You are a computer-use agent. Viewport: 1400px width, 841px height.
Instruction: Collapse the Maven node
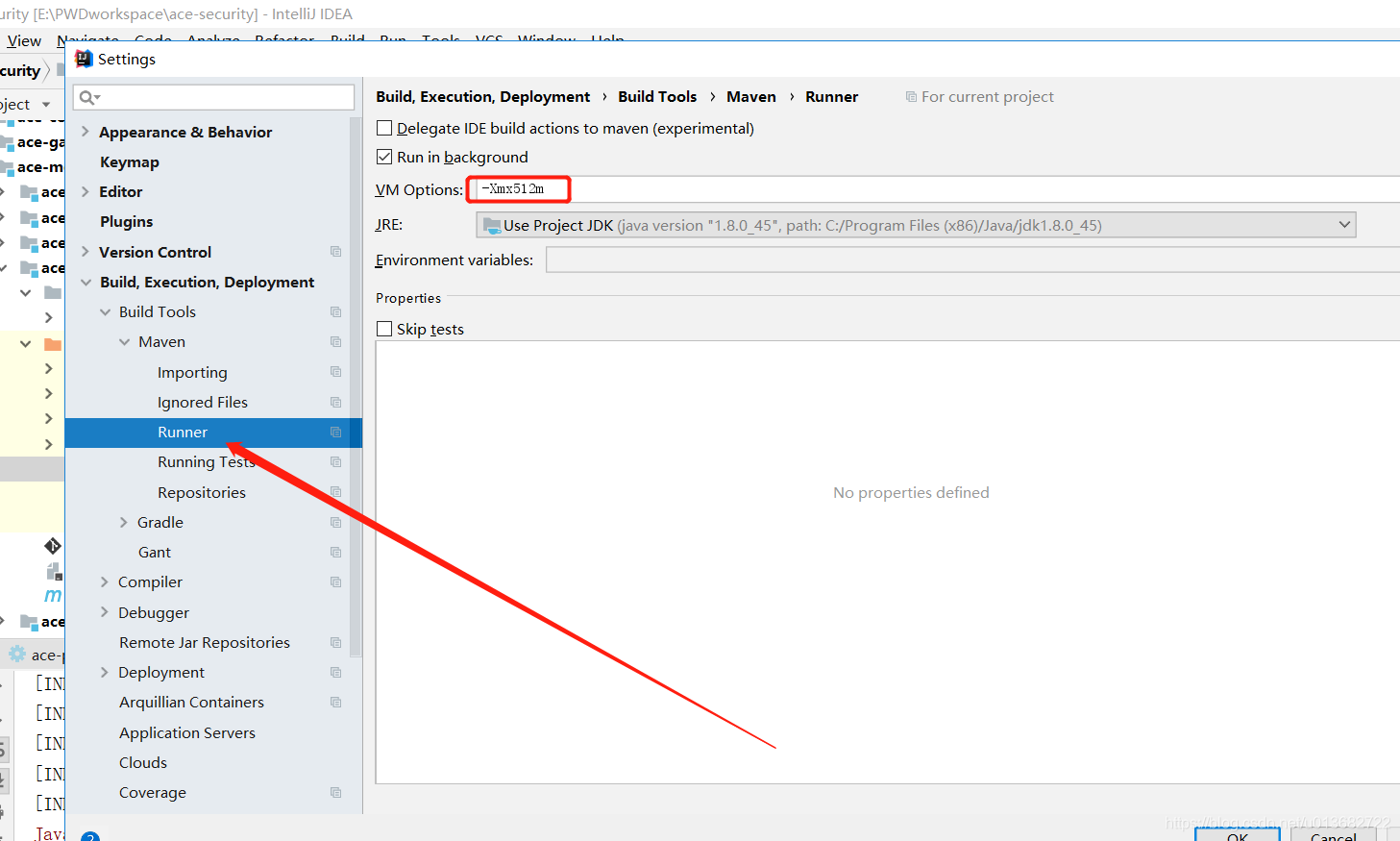(125, 341)
